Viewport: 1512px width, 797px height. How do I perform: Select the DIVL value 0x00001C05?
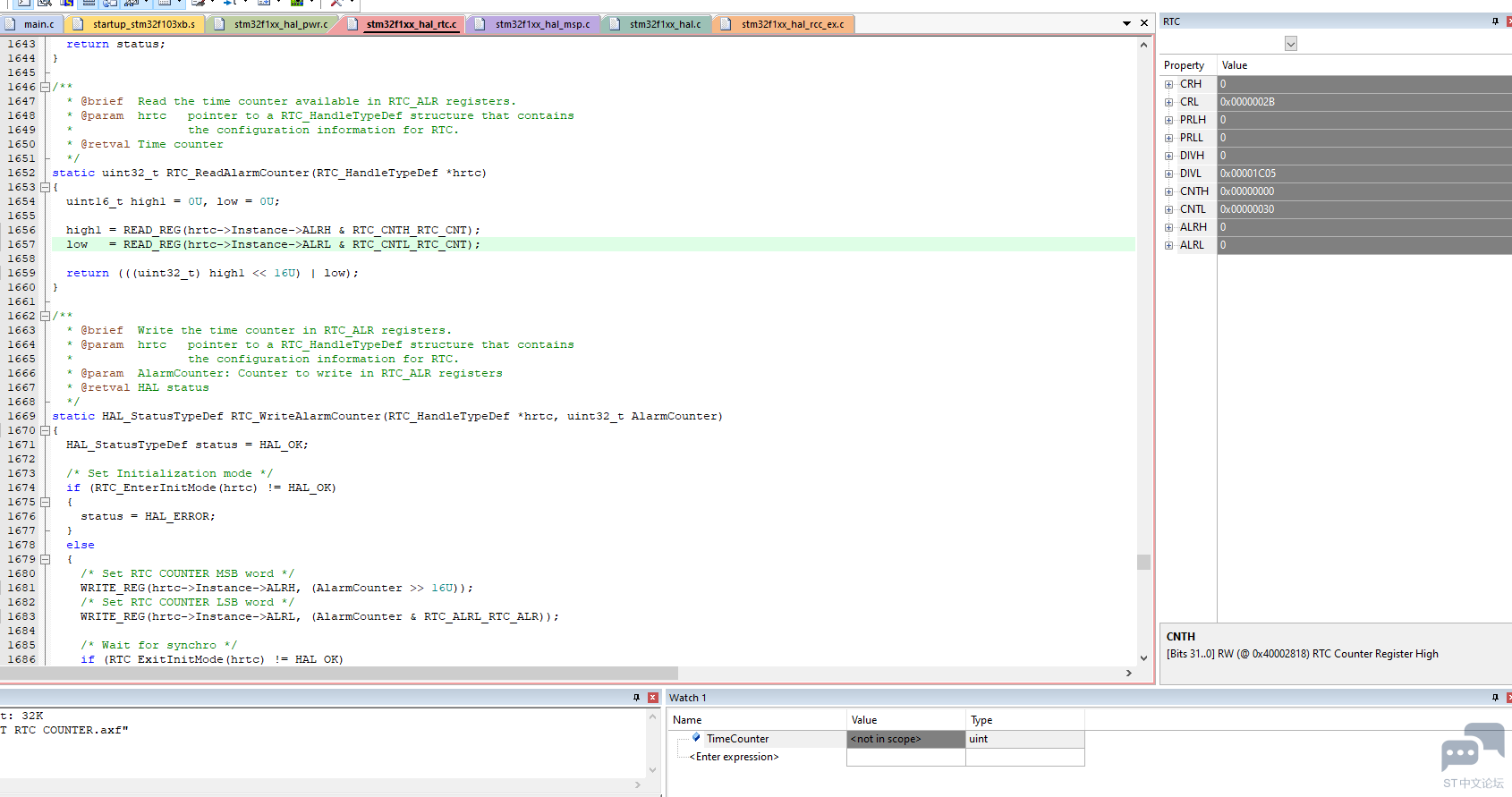coord(1364,174)
